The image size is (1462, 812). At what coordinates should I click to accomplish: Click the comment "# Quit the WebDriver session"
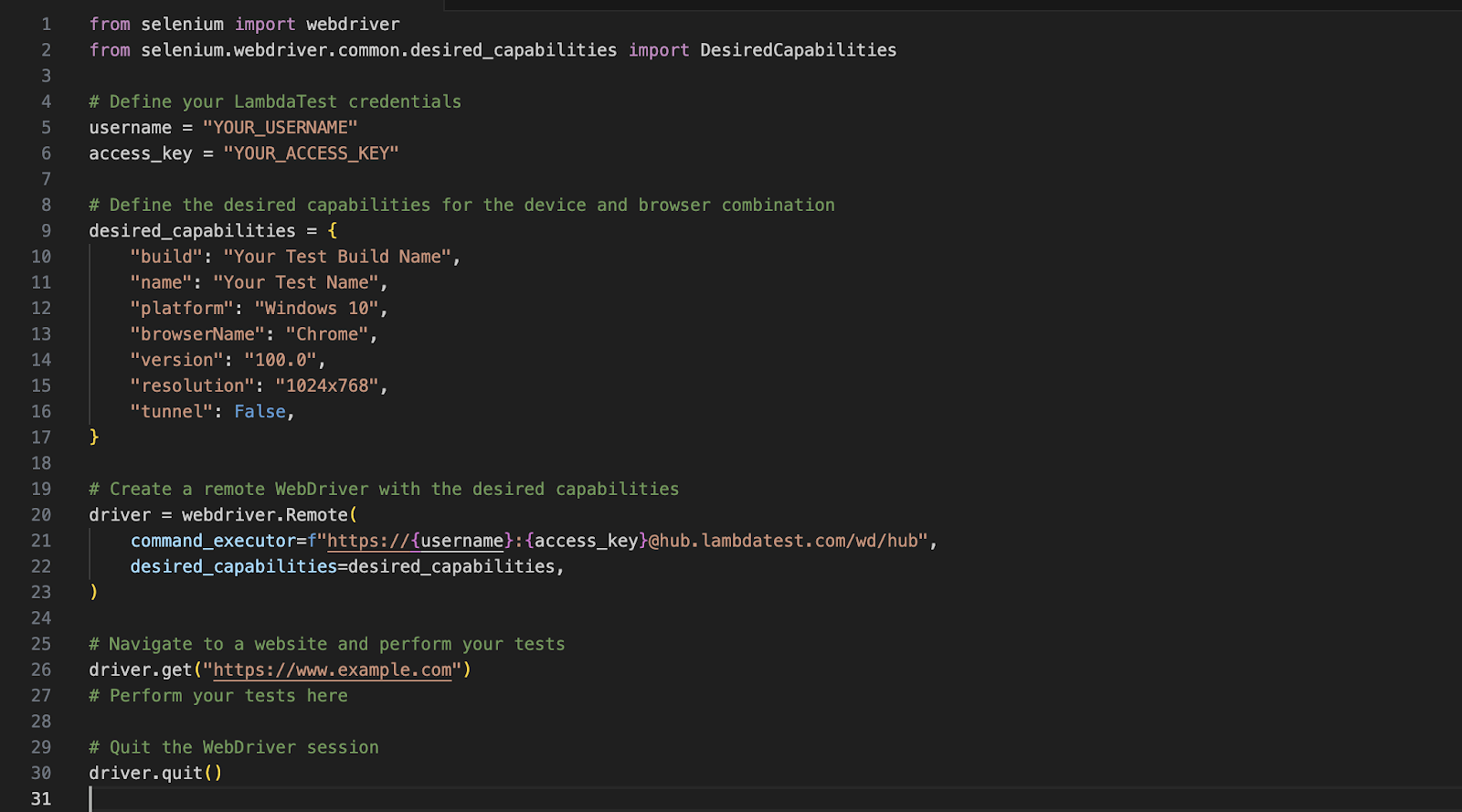pos(234,747)
